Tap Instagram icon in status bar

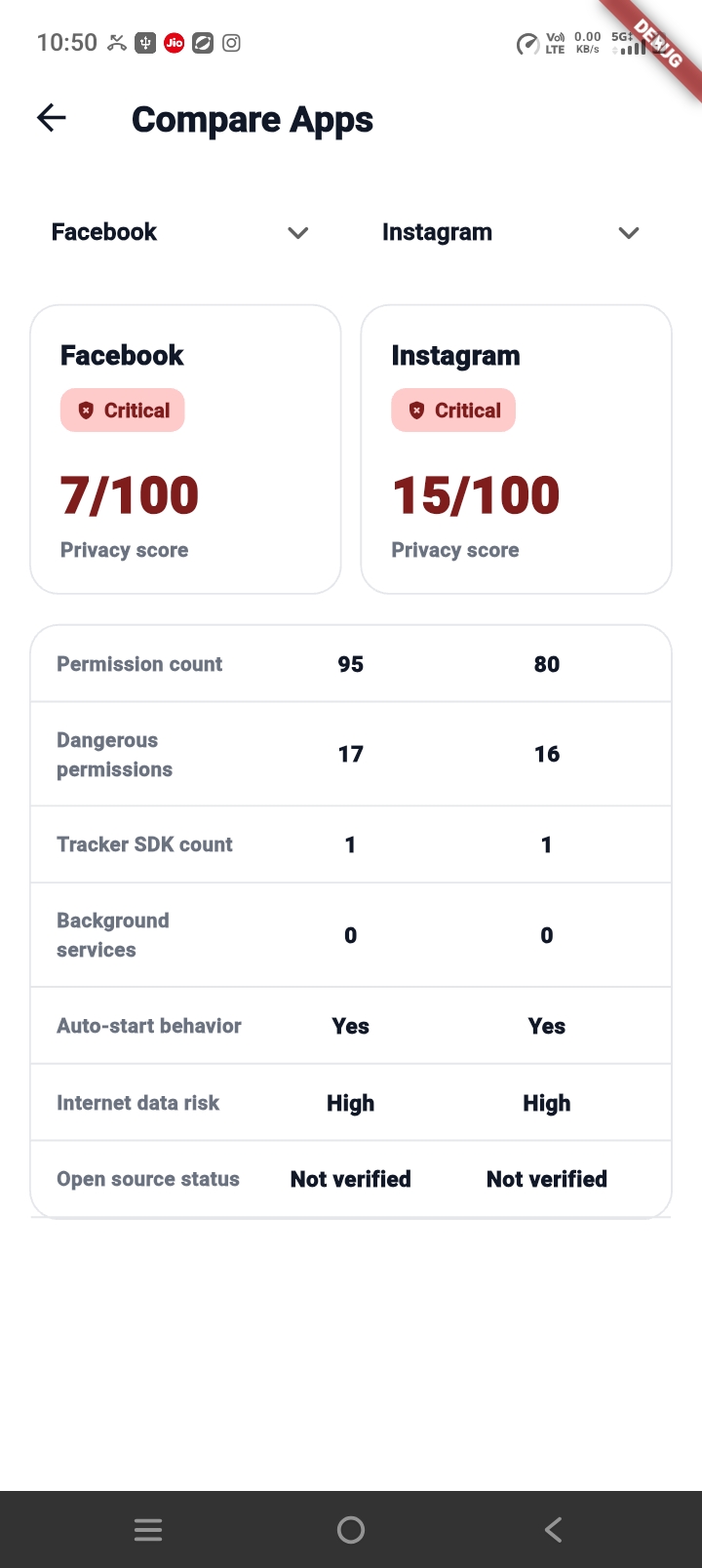point(231,43)
